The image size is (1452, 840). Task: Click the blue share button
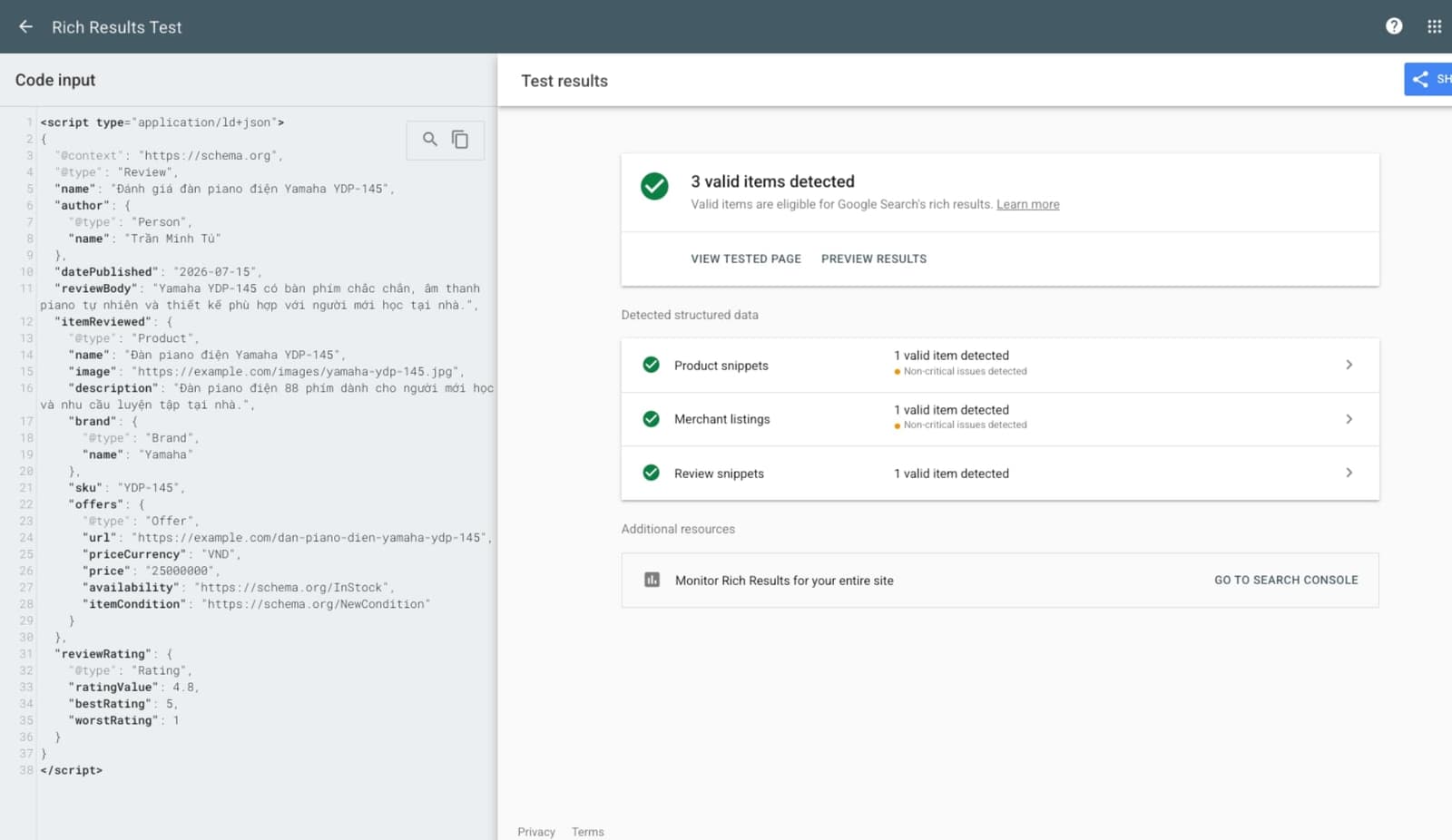pos(1428,79)
